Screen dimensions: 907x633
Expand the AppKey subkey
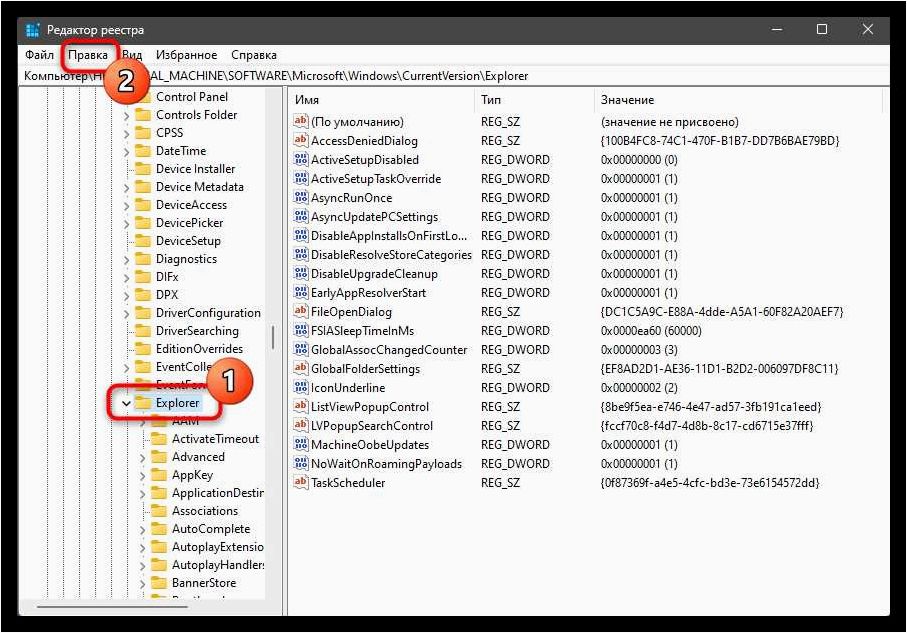[142, 475]
